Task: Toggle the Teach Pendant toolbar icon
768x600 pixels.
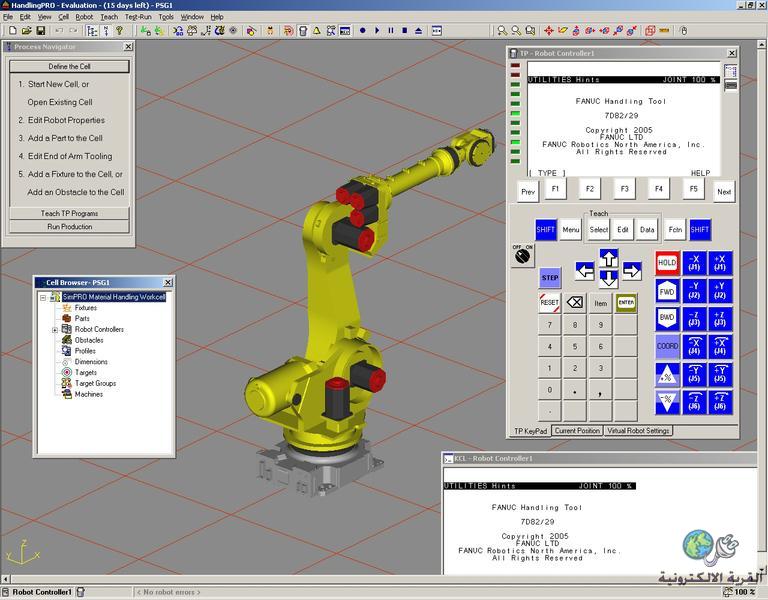Action: pos(303,30)
